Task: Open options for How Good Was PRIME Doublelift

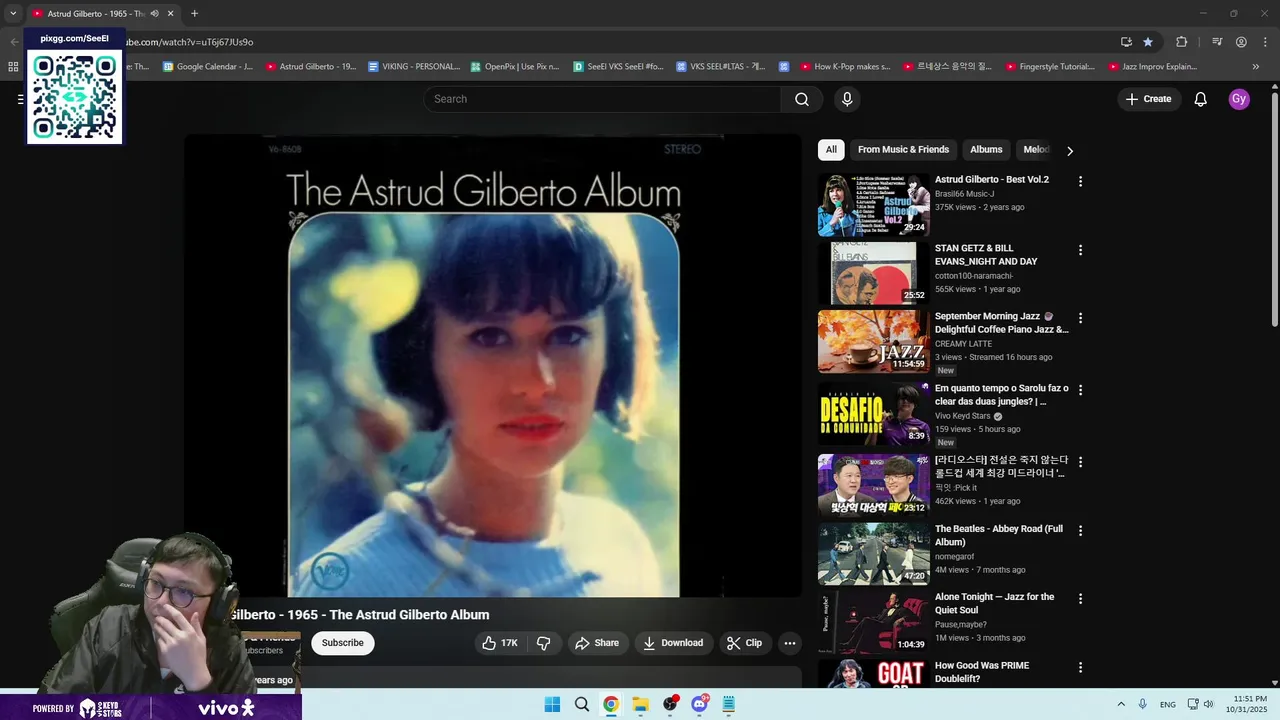Action: [x=1080, y=667]
